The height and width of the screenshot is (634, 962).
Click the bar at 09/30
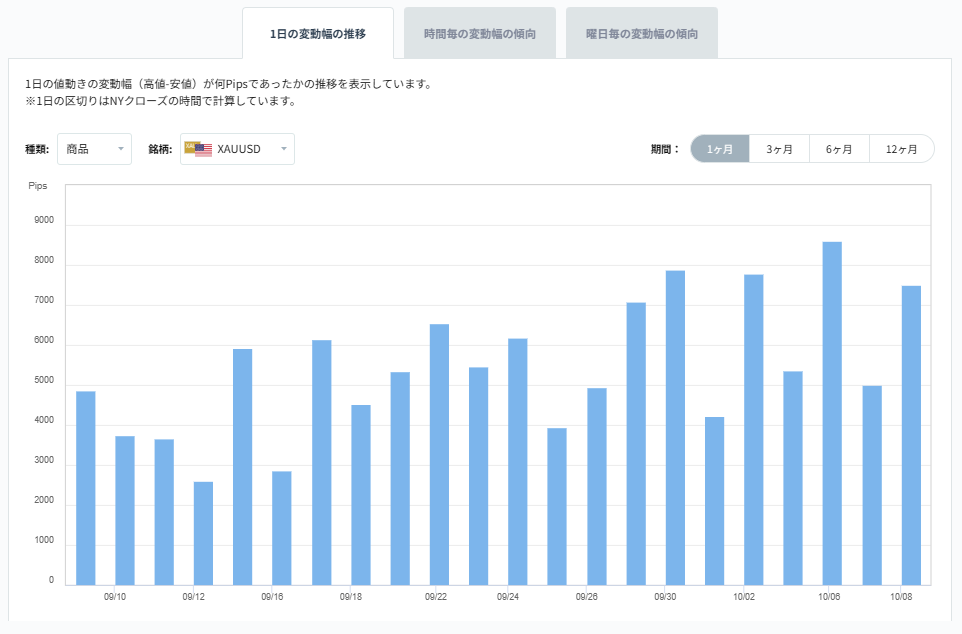(x=675, y=428)
